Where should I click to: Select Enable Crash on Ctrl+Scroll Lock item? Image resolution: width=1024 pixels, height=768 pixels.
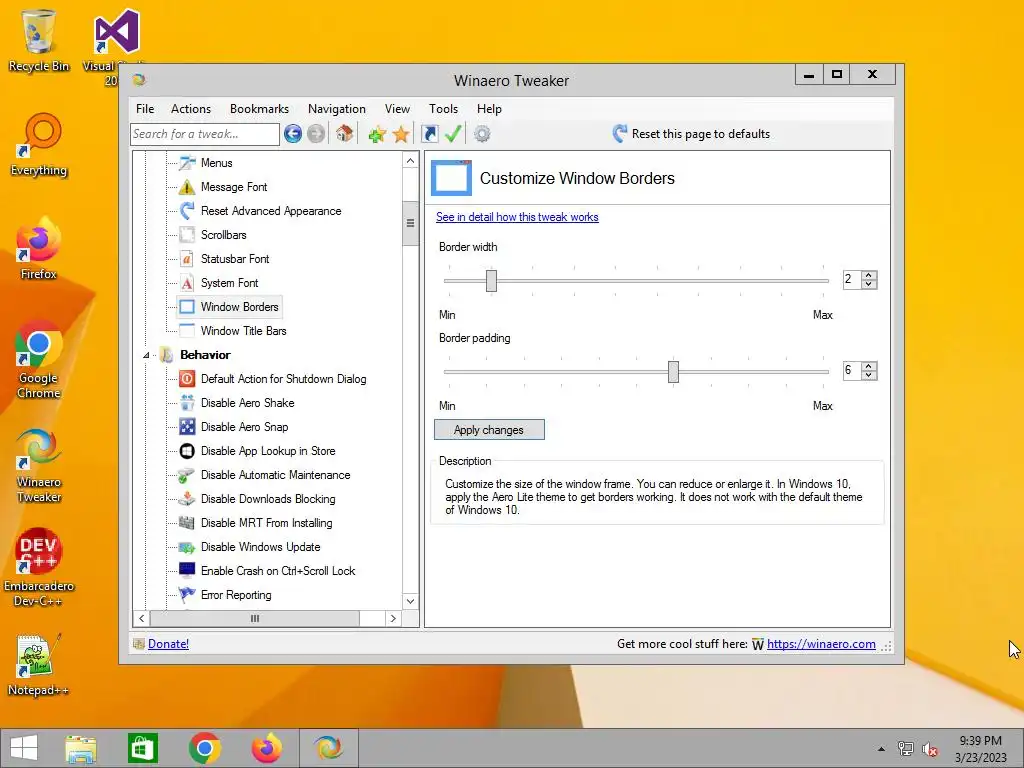278,571
